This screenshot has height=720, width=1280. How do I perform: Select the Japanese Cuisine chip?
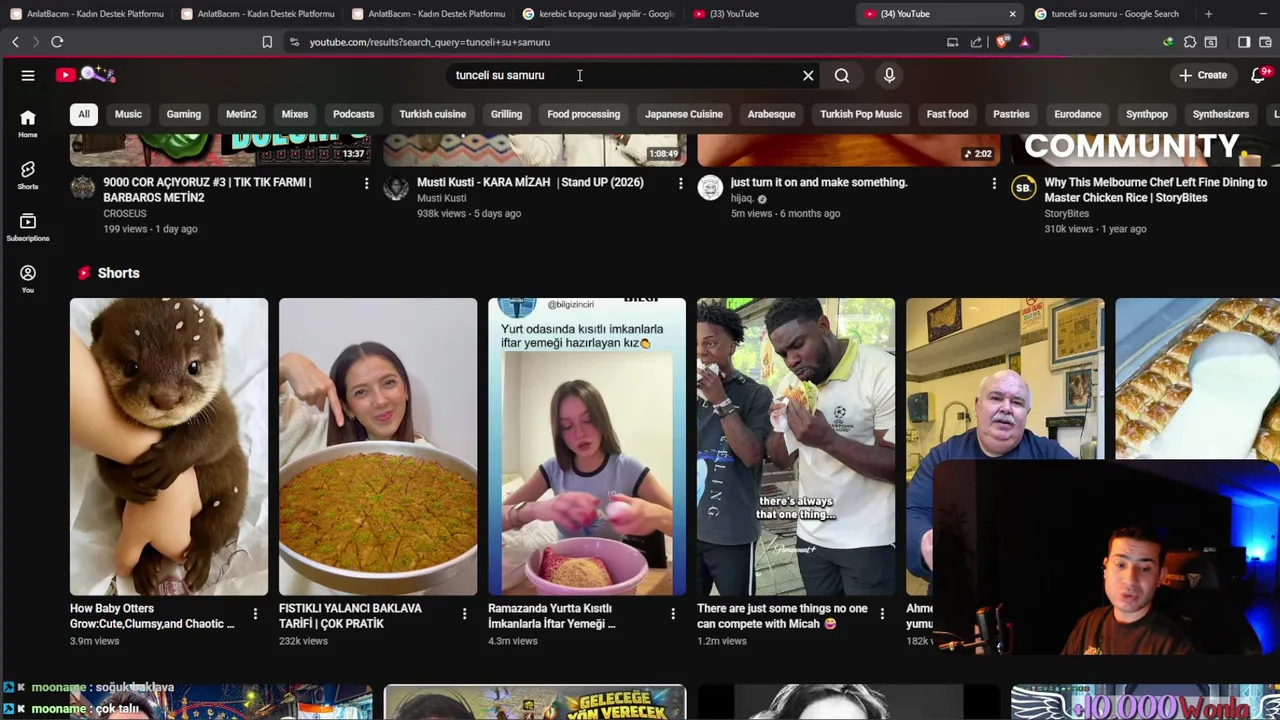(684, 114)
